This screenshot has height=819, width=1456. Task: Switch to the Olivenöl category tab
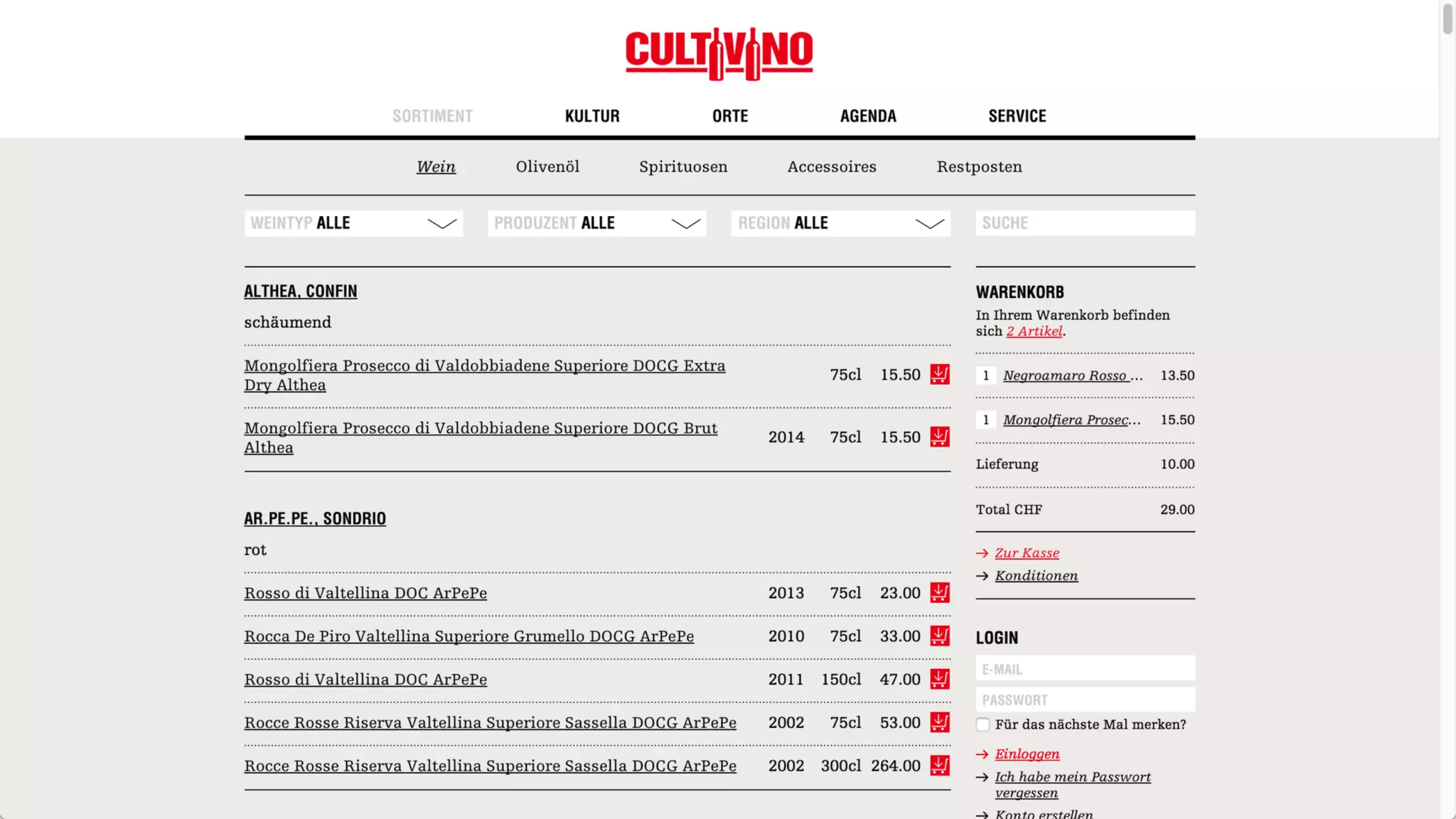point(547,167)
